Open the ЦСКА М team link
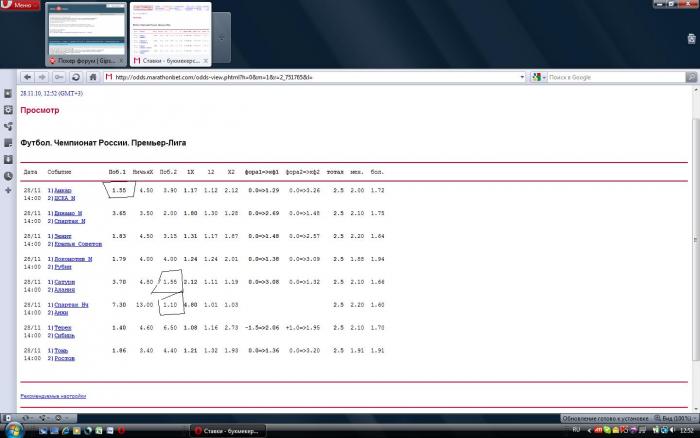Screen dimensions: 700x438 coord(65,198)
